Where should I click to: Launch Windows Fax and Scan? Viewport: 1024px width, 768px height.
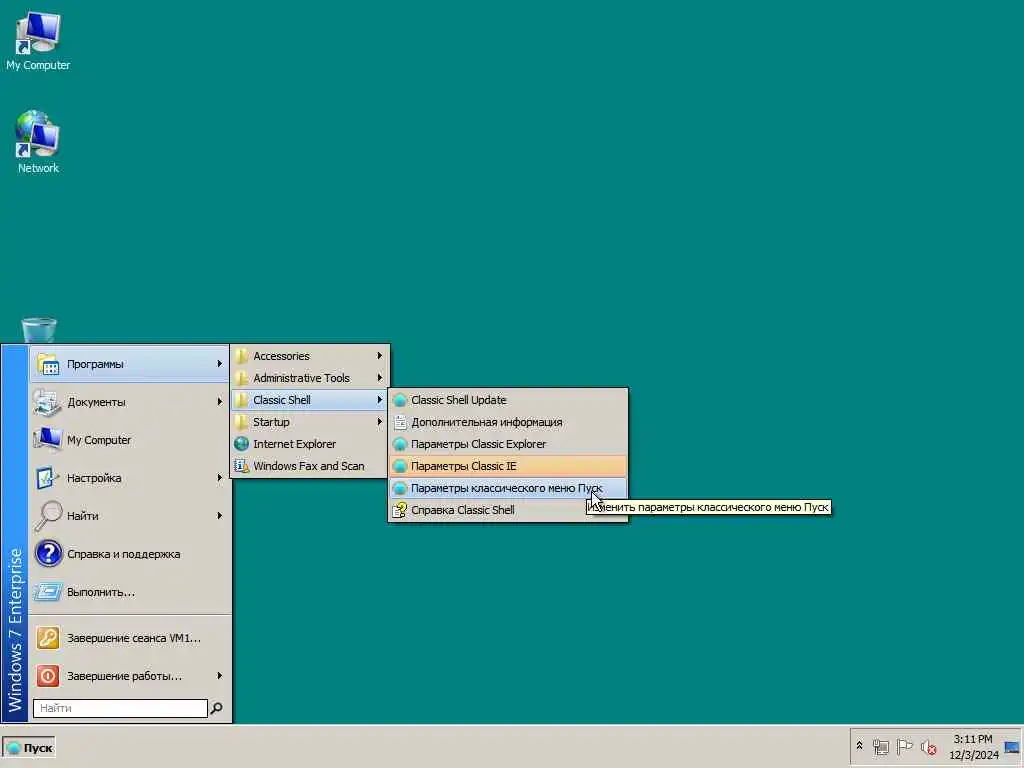310,466
